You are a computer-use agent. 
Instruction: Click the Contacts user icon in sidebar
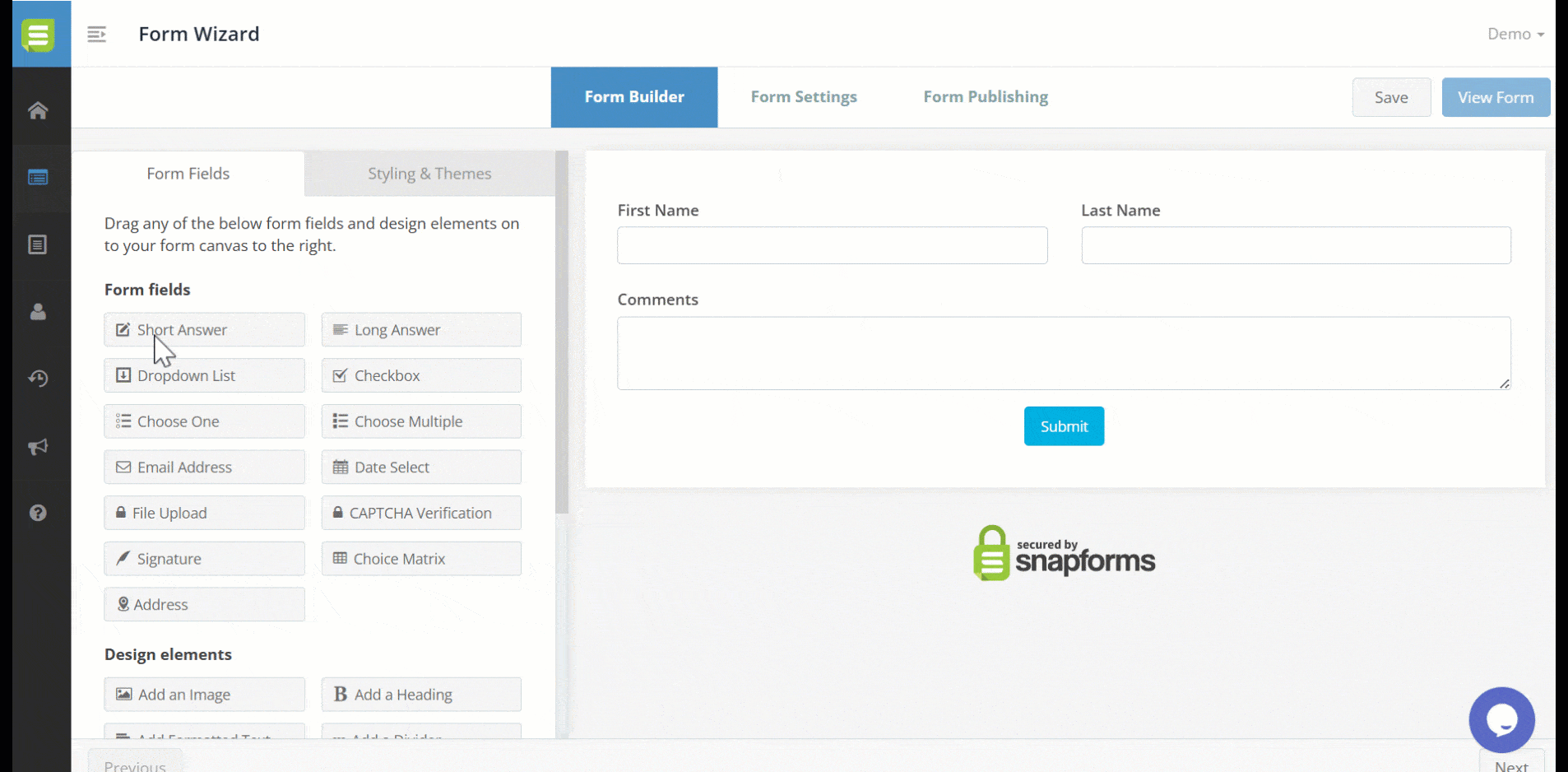[x=38, y=311]
